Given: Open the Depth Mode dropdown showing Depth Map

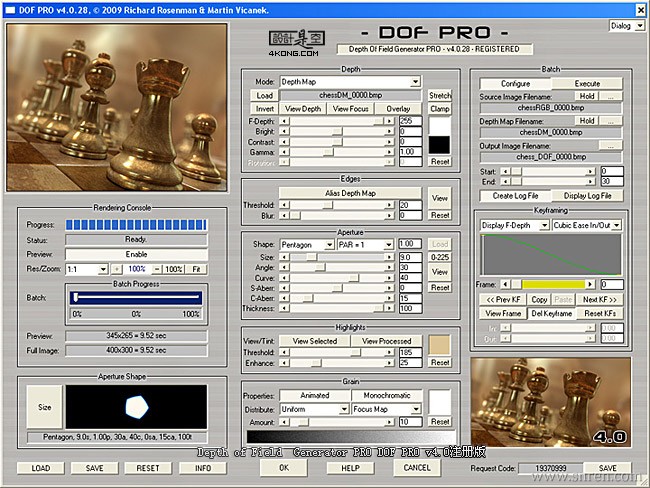Looking at the screenshot, I should coord(350,82).
